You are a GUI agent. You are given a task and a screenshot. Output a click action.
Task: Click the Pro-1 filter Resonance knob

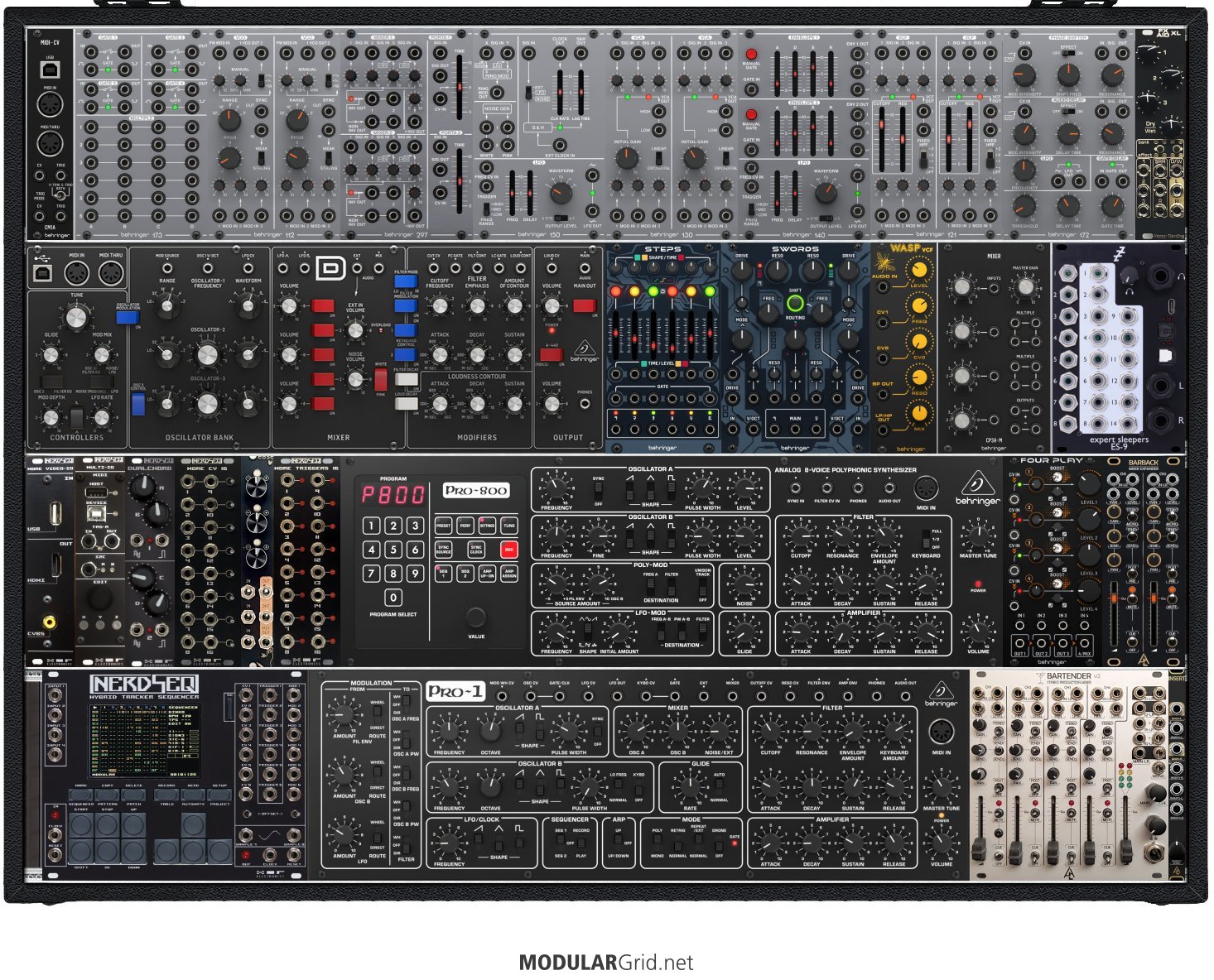click(812, 733)
